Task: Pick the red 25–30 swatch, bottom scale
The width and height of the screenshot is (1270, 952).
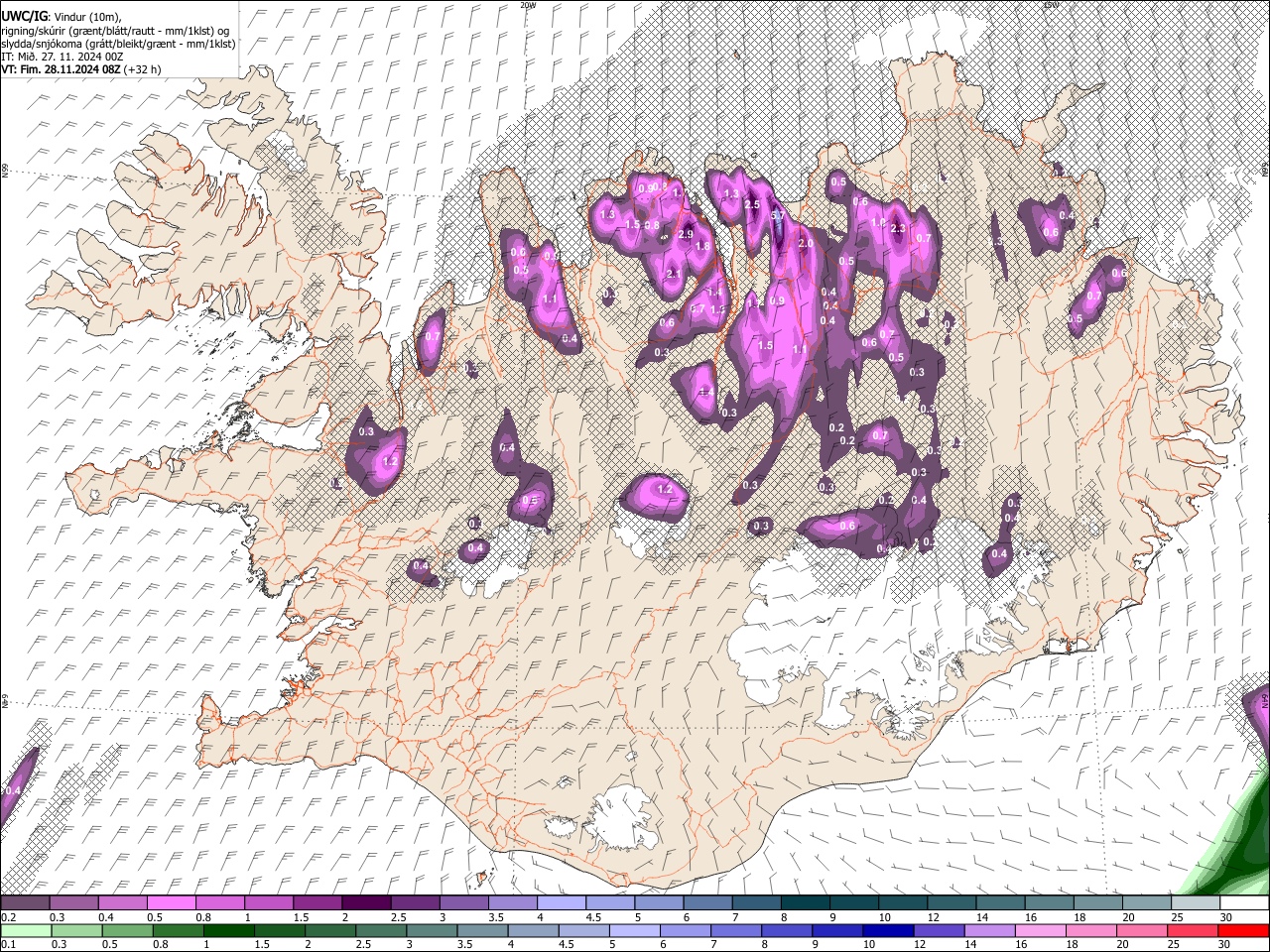Action: (1192, 931)
